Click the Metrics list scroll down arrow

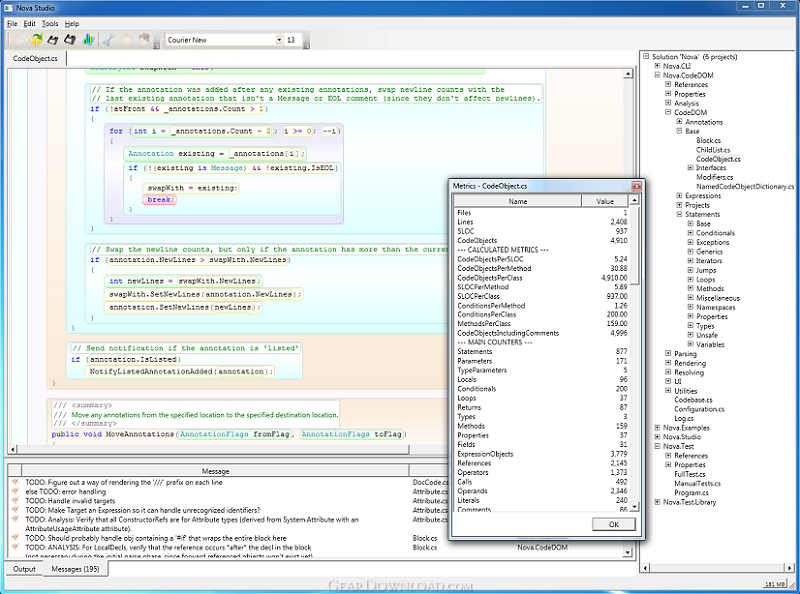pyautogui.click(x=634, y=507)
